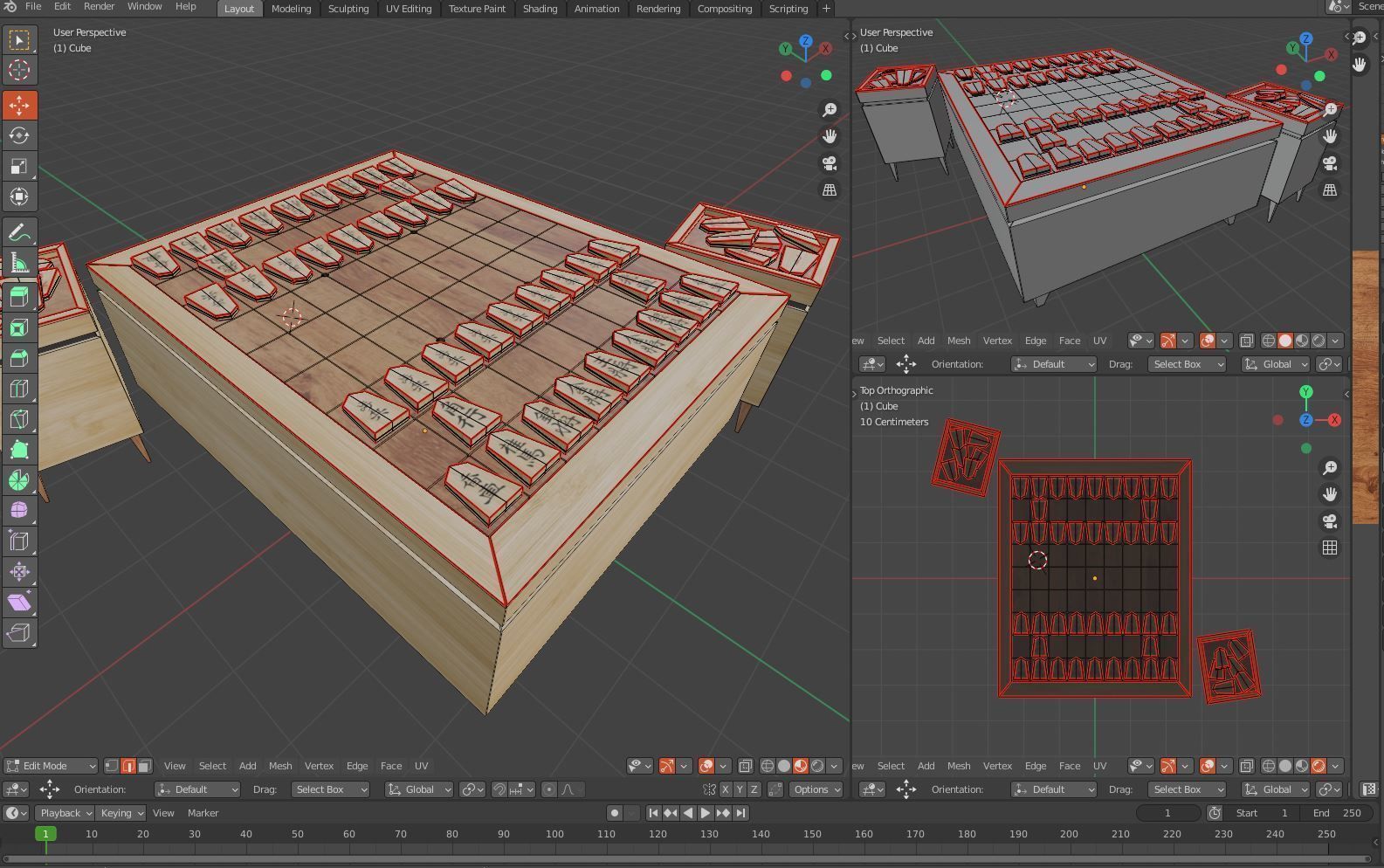Open Orientation Default dropdown in main viewport
The image size is (1384, 868).
197,789
